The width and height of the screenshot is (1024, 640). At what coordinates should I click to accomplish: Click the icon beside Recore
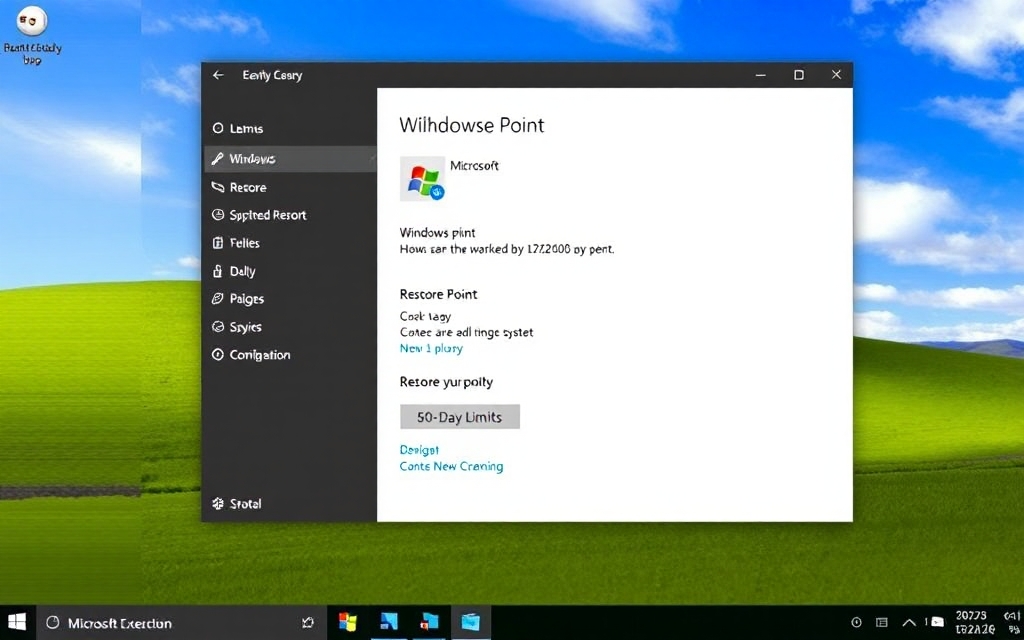pos(218,187)
